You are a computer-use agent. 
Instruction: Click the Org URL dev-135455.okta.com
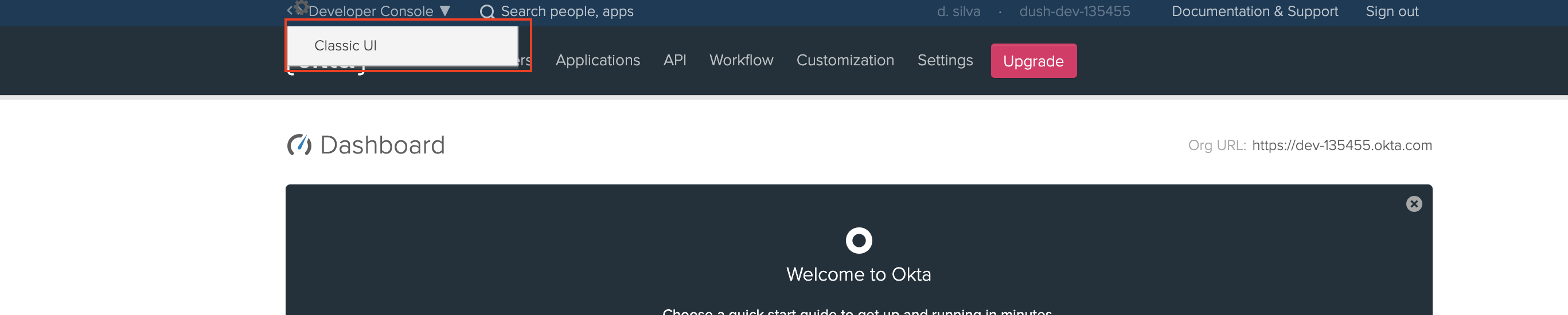pyautogui.click(x=1341, y=145)
